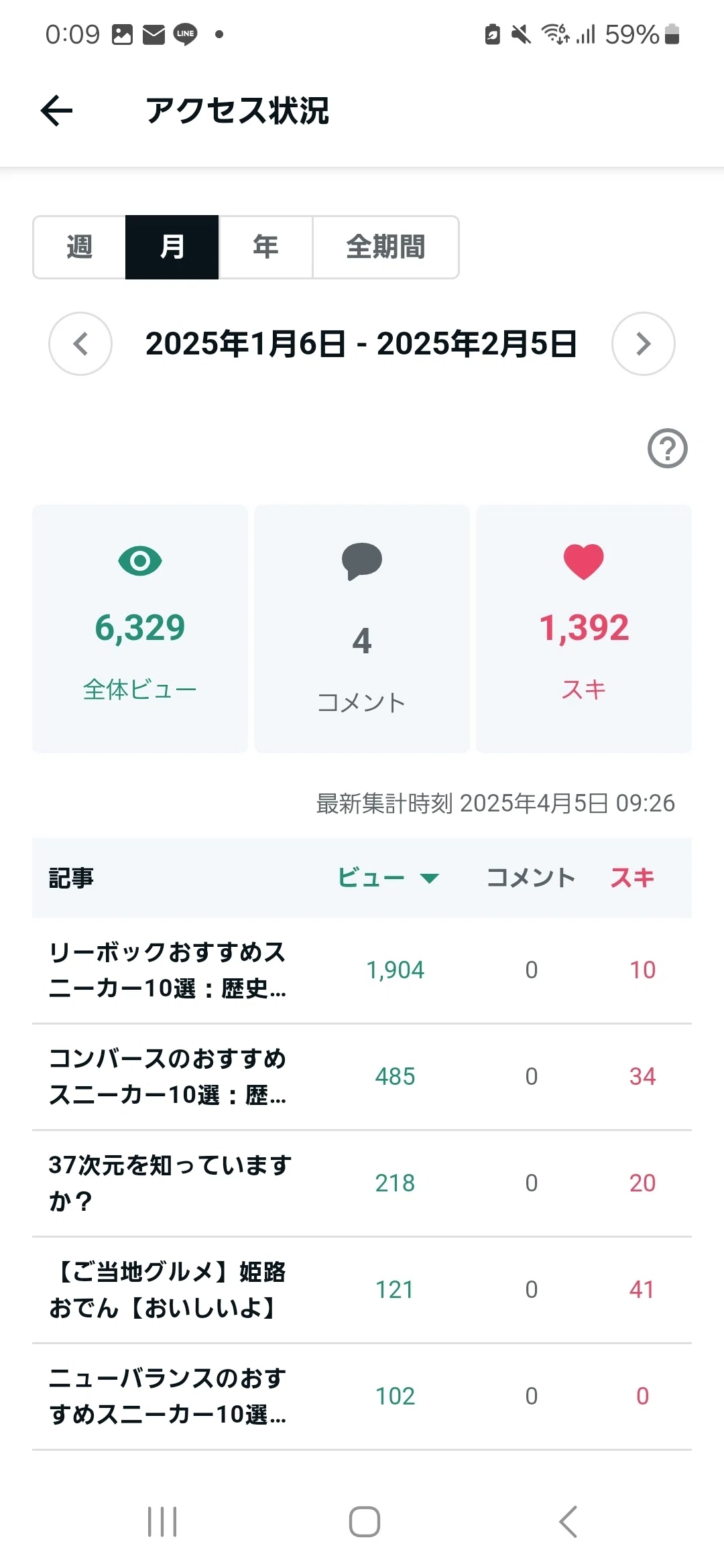Viewport: 724px width, 1568px height.
Task: Select the 月 tab
Action: click(172, 247)
